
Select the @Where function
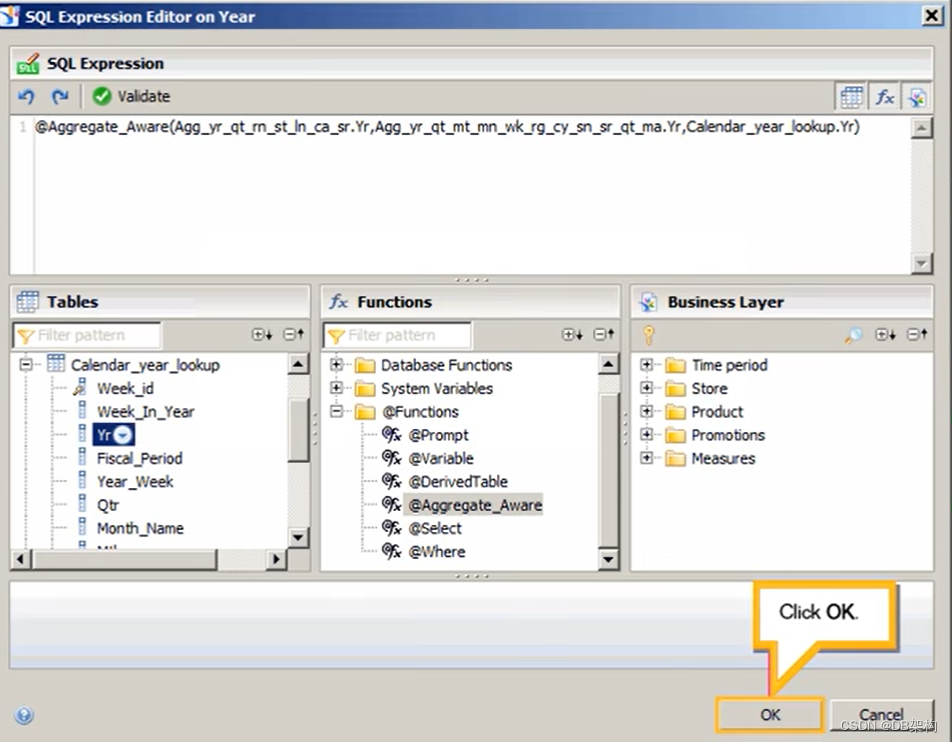click(x=437, y=552)
